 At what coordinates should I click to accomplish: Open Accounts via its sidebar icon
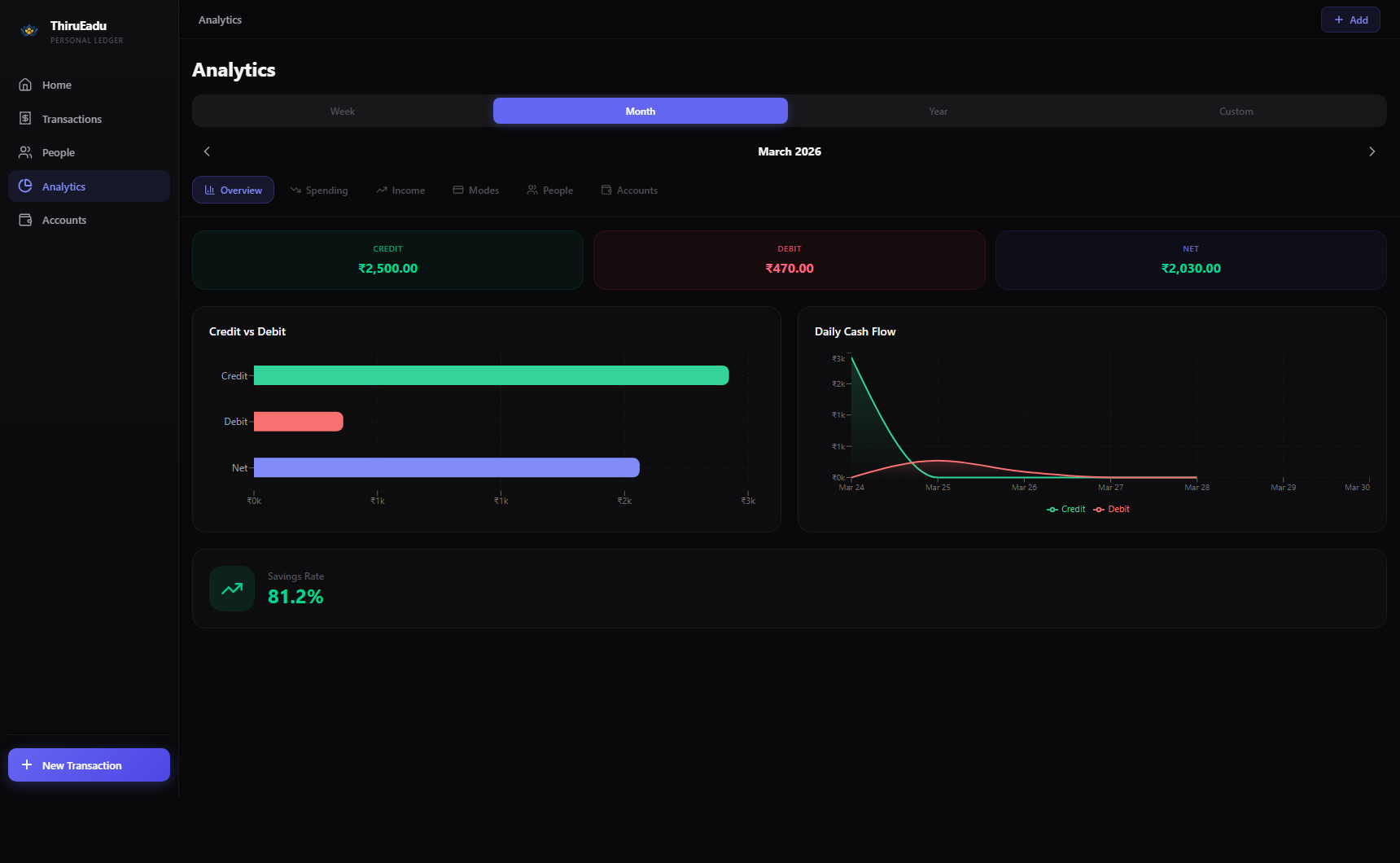[25, 219]
